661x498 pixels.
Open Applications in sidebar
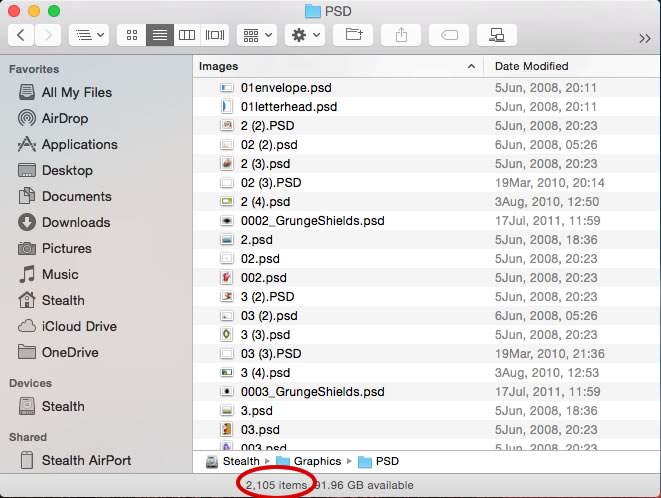68,145
